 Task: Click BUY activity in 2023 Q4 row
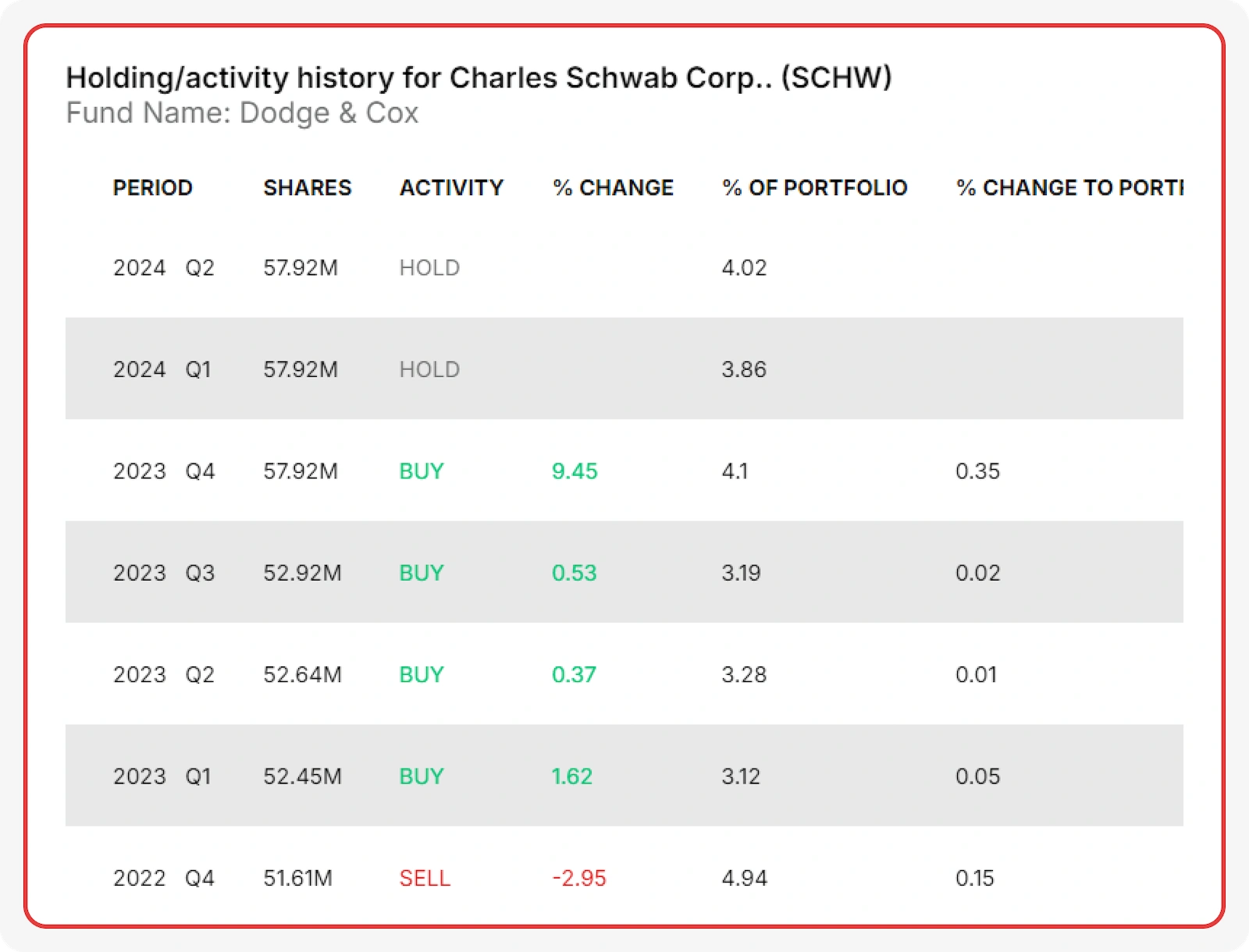tap(422, 471)
